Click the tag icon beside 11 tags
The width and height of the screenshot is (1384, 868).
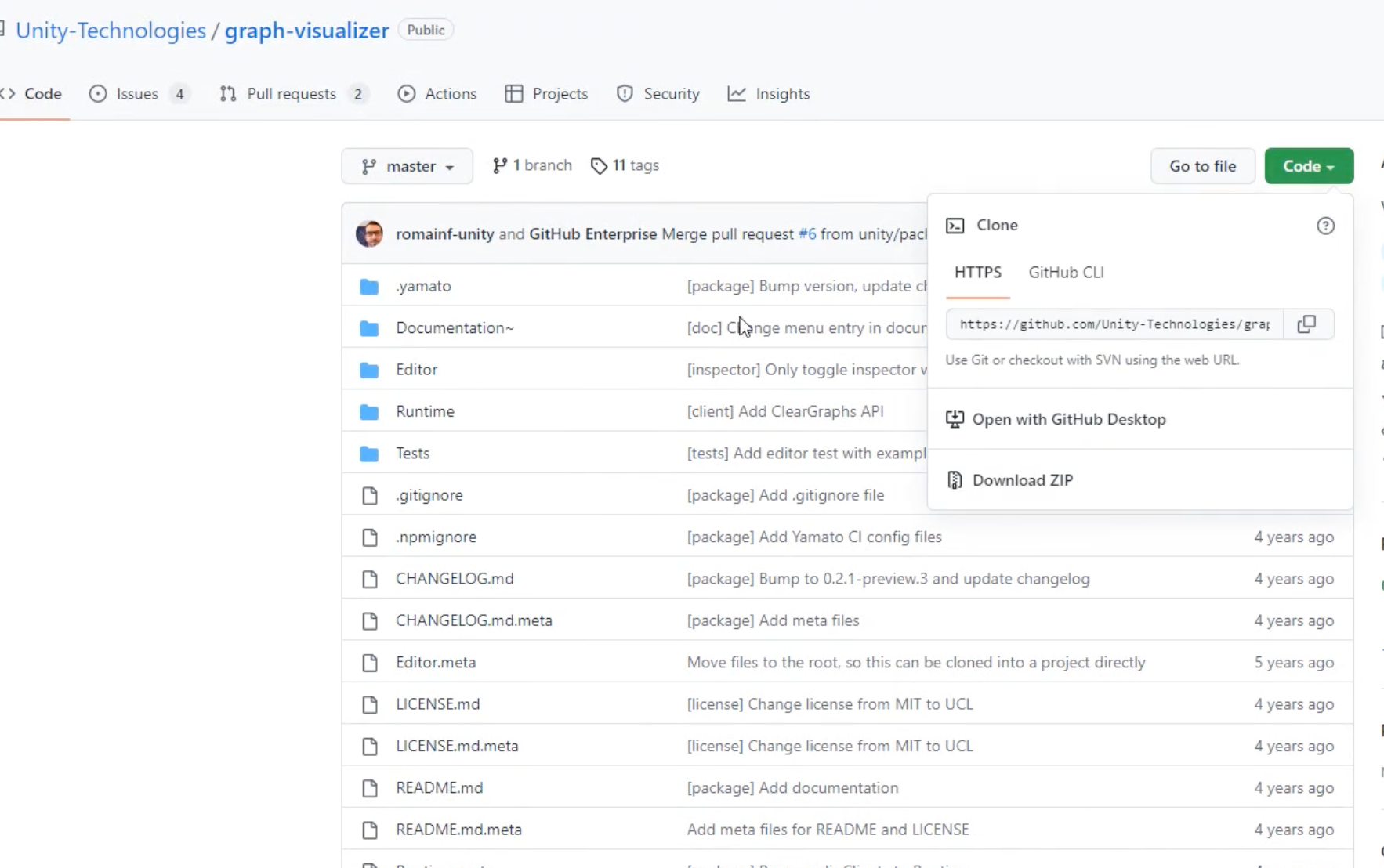click(599, 166)
